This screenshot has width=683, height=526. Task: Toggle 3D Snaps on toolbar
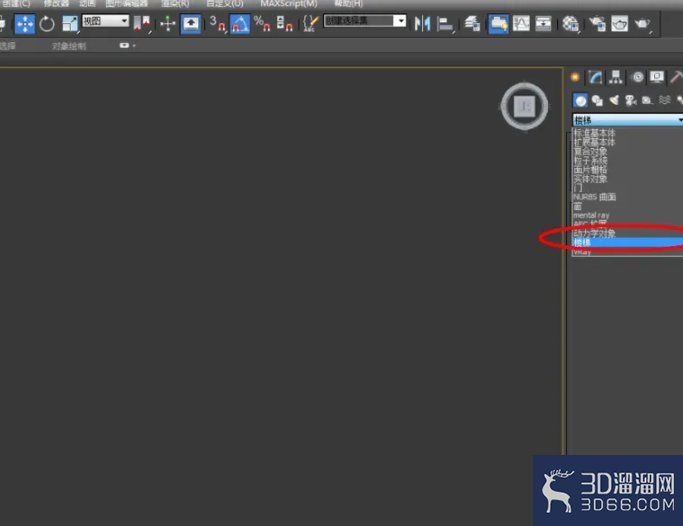(217, 23)
